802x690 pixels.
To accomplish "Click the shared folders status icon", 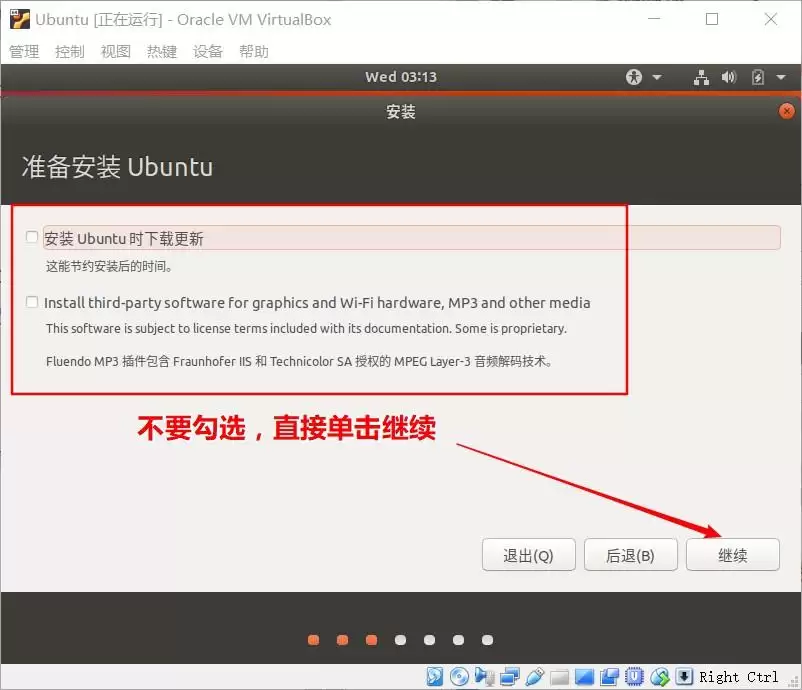I will click(x=557, y=677).
